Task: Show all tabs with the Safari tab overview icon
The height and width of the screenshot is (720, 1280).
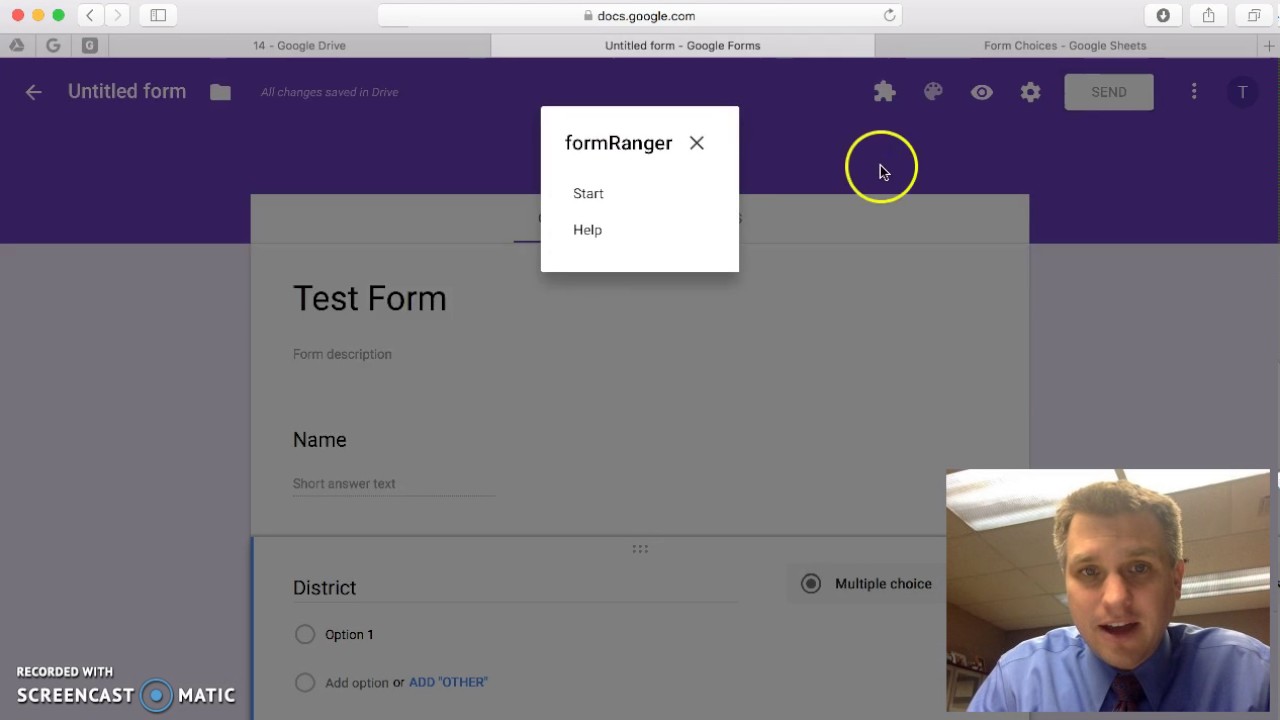Action: [1253, 15]
